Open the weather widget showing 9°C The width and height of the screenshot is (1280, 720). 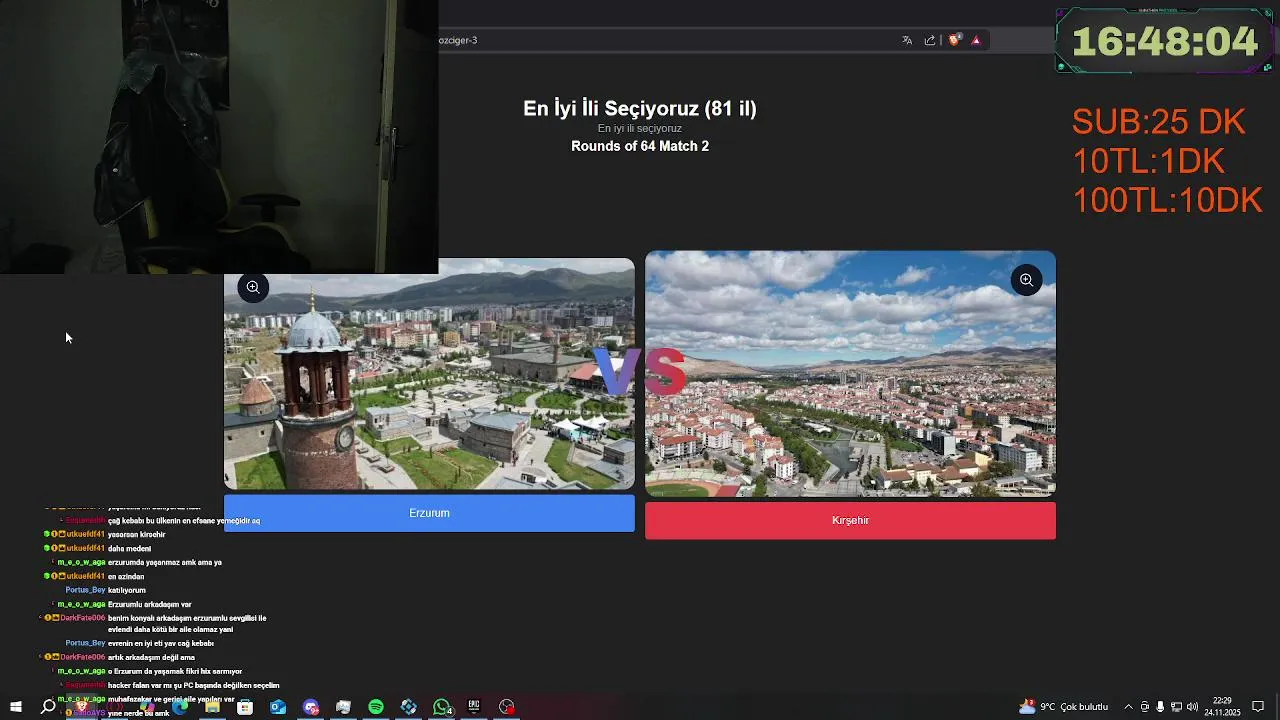click(1063, 707)
